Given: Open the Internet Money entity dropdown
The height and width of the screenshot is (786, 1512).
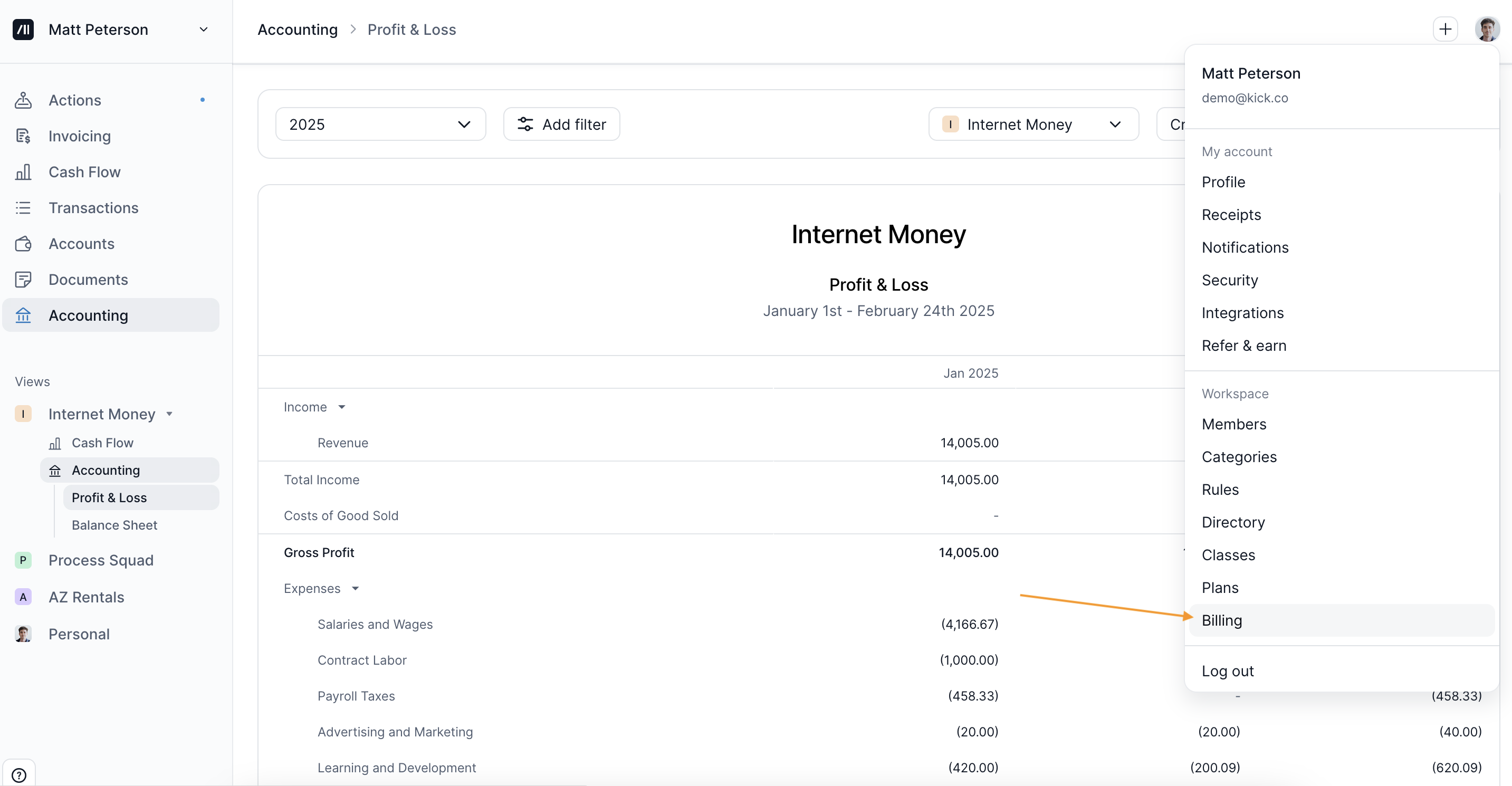Looking at the screenshot, I should tap(1033, 124).
